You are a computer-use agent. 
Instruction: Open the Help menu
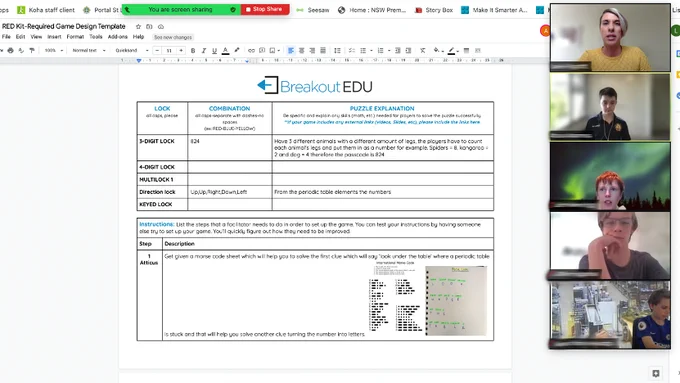138,37
